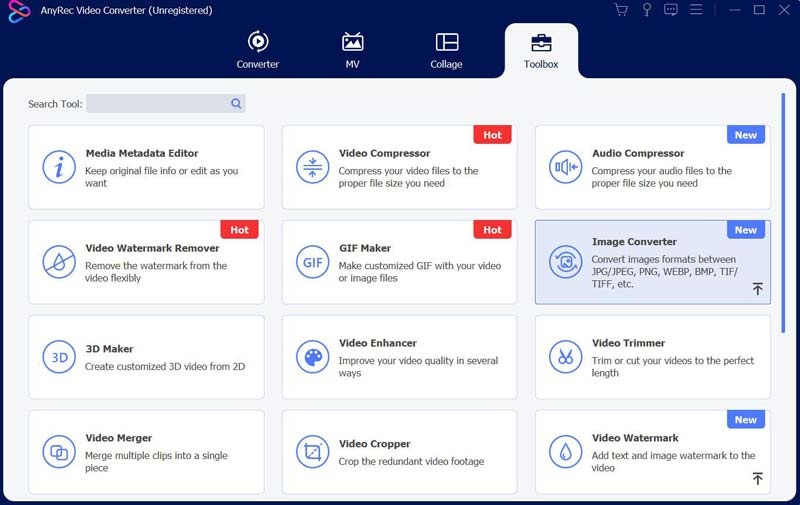Open the Video Enhancer palette icon

[312, 357]
